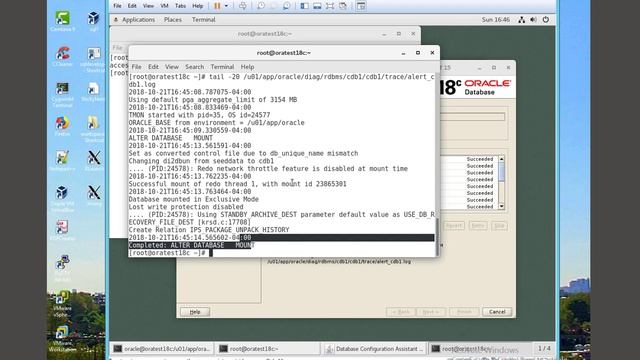640x360 pixels.
Task: Open the GNOME Applications menu
Action: coord(138,20)
